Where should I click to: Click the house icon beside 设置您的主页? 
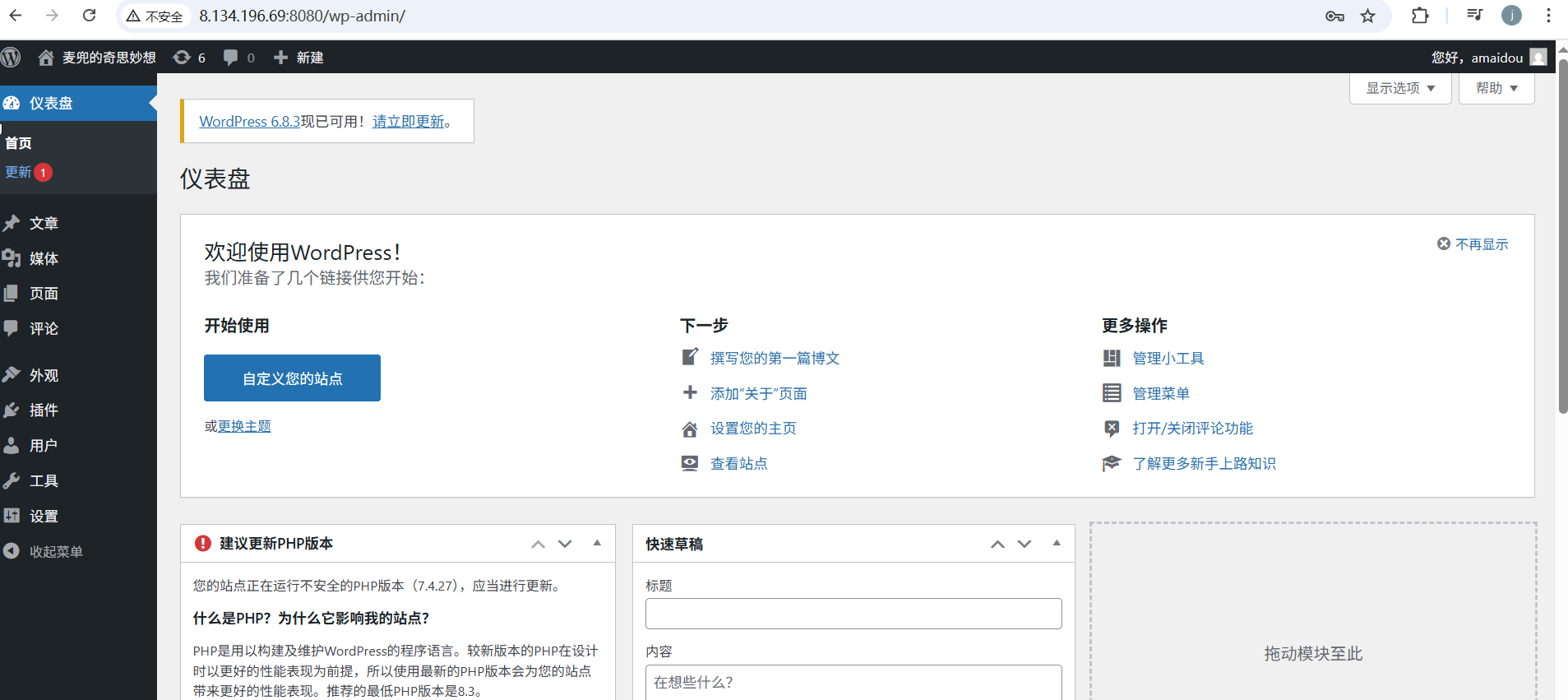click(x=690, y=429)
